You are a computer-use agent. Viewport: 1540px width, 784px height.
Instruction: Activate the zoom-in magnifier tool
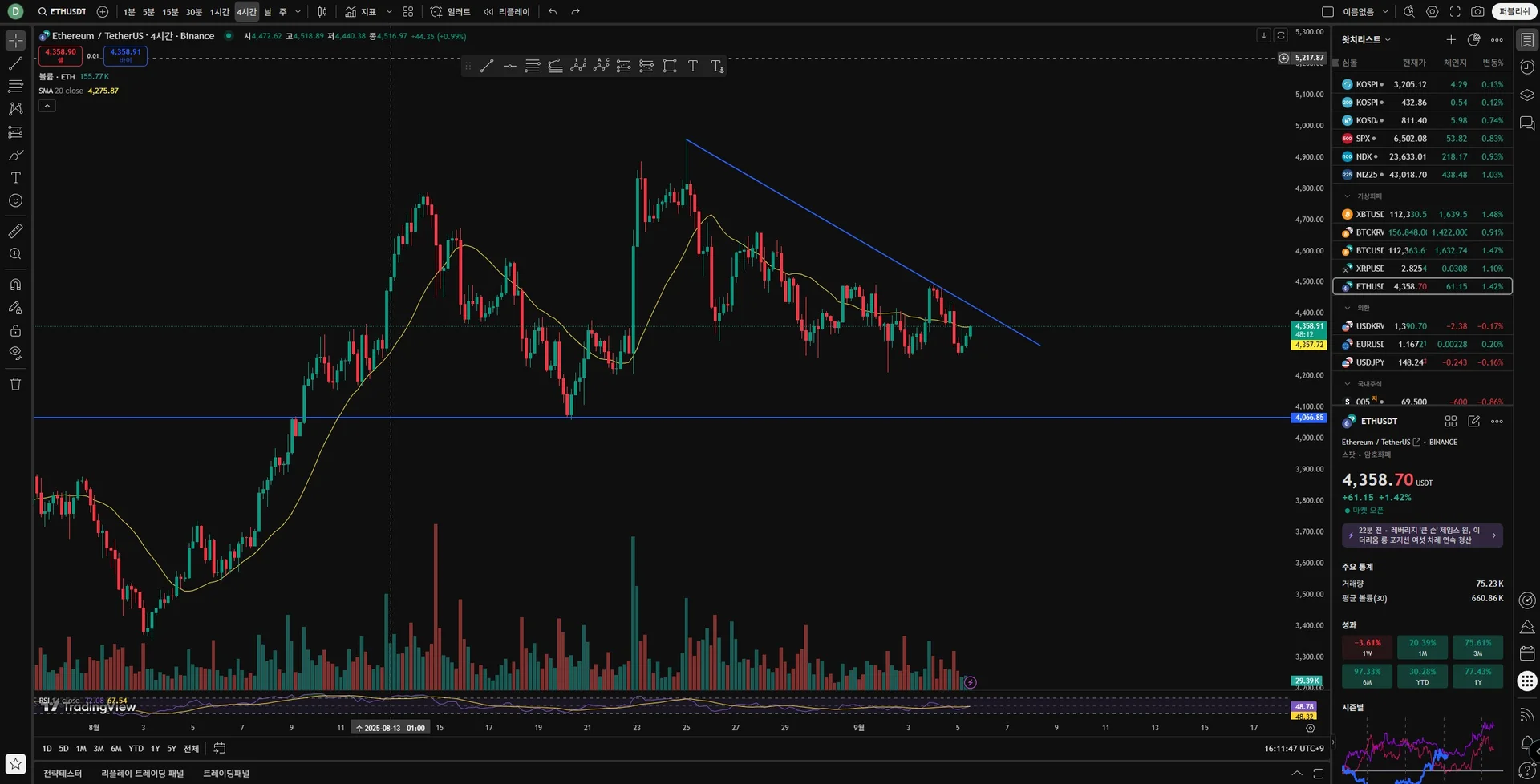15,254
